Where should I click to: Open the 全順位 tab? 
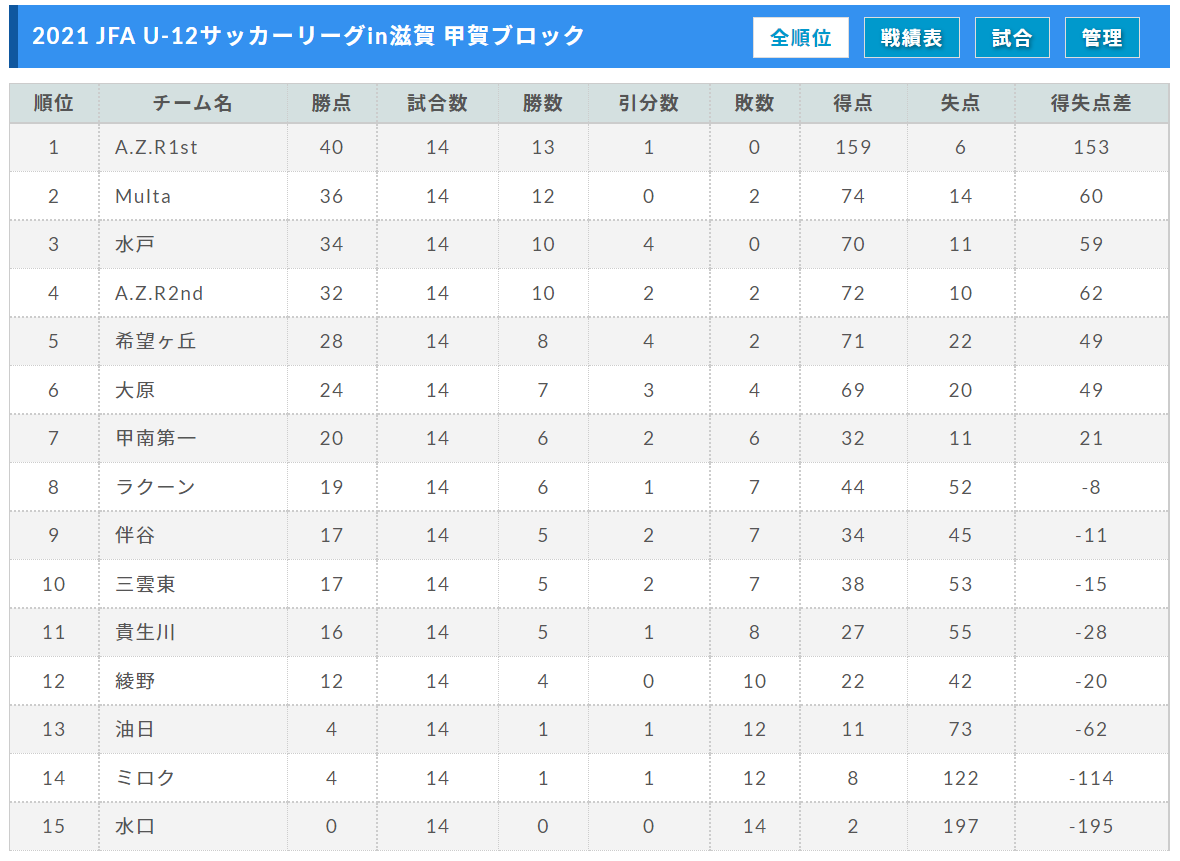click(x=800, y=38)
